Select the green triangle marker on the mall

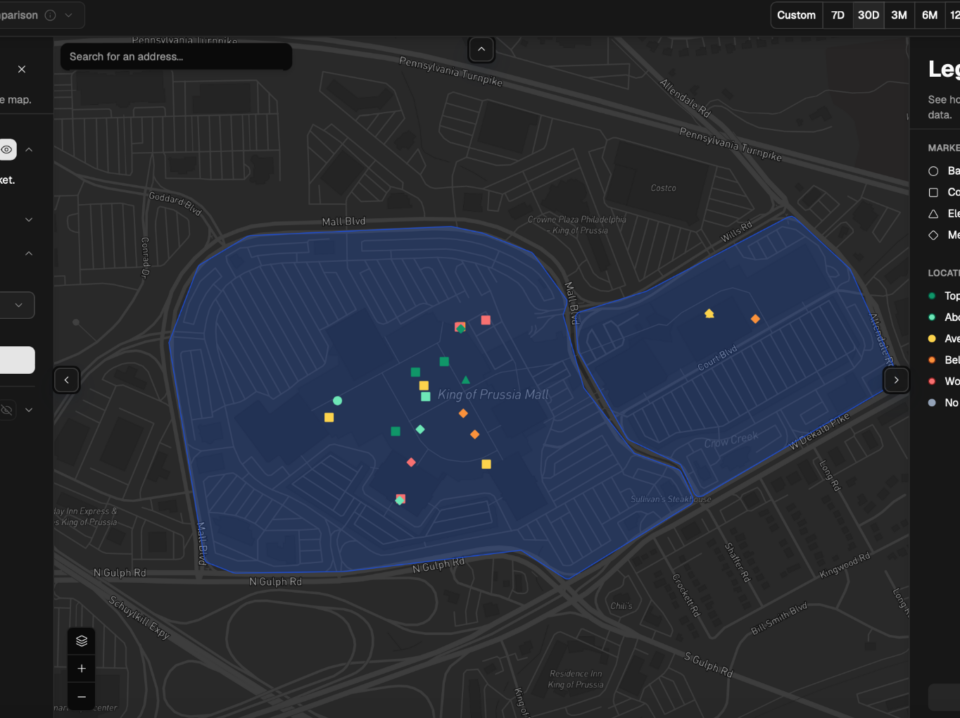pyautogui.click(x=466, y=380)
